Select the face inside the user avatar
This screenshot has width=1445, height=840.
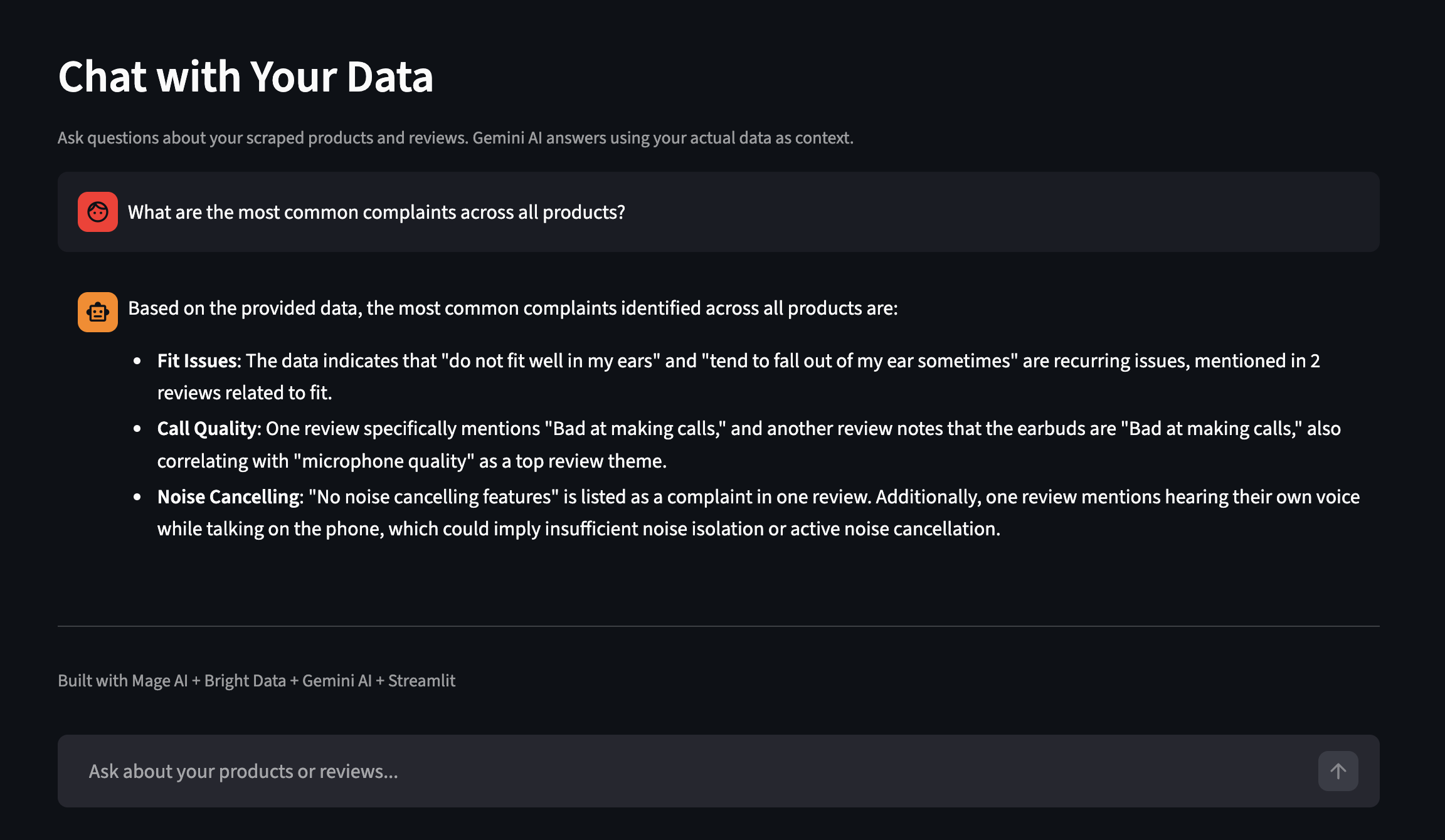[x=97, y=212]
